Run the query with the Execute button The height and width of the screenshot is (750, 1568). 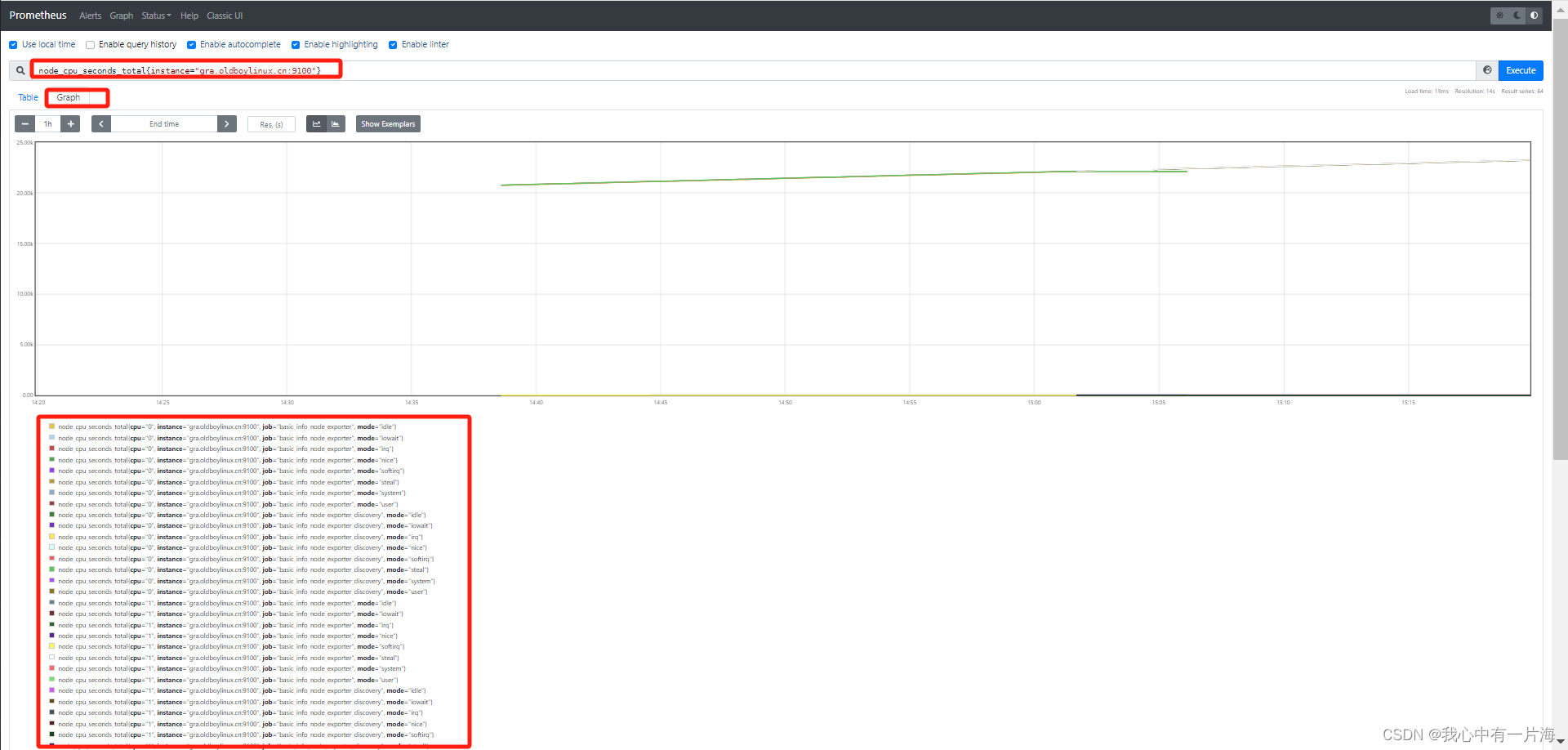1521,70
